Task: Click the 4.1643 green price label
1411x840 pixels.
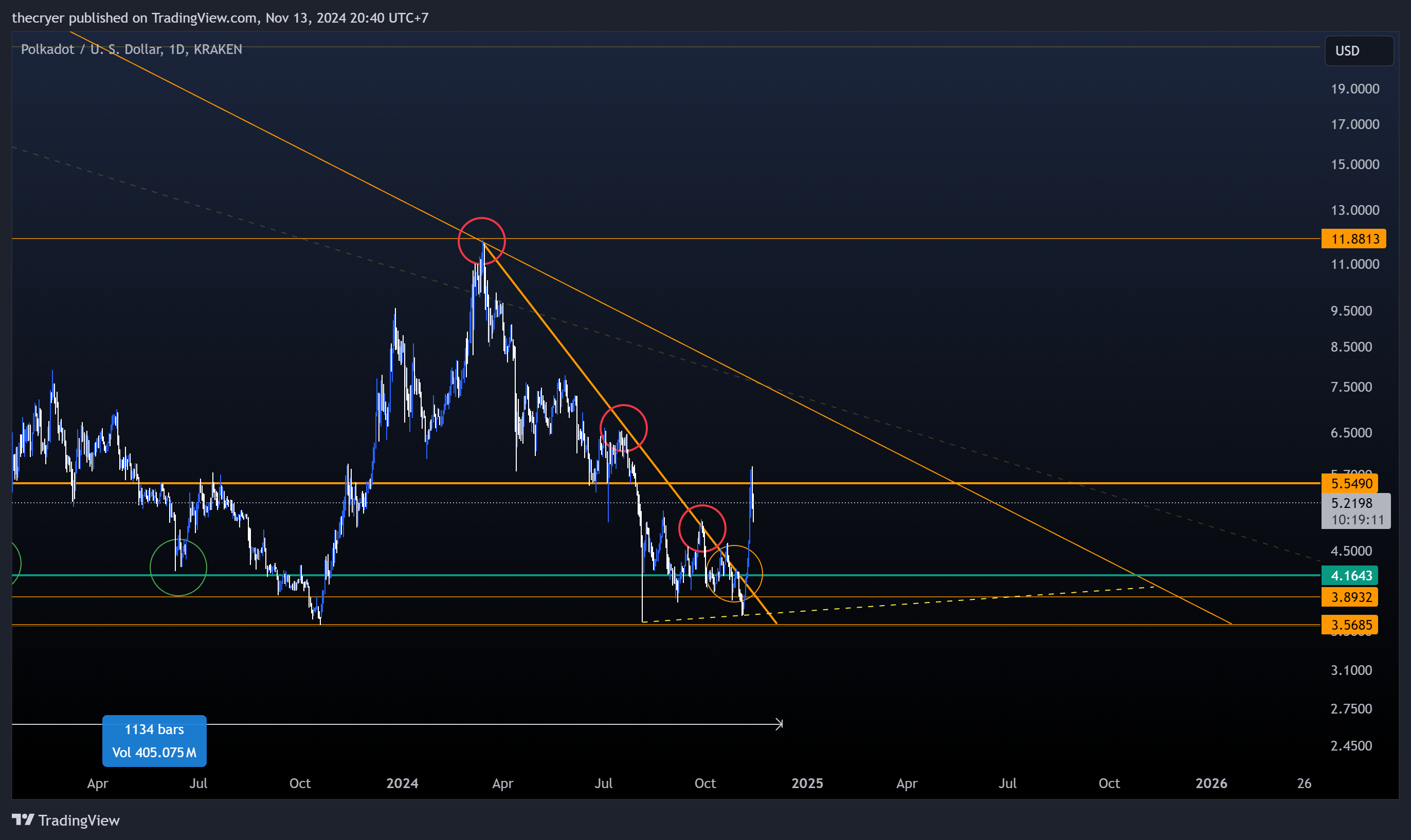Action: [1349, 576]
